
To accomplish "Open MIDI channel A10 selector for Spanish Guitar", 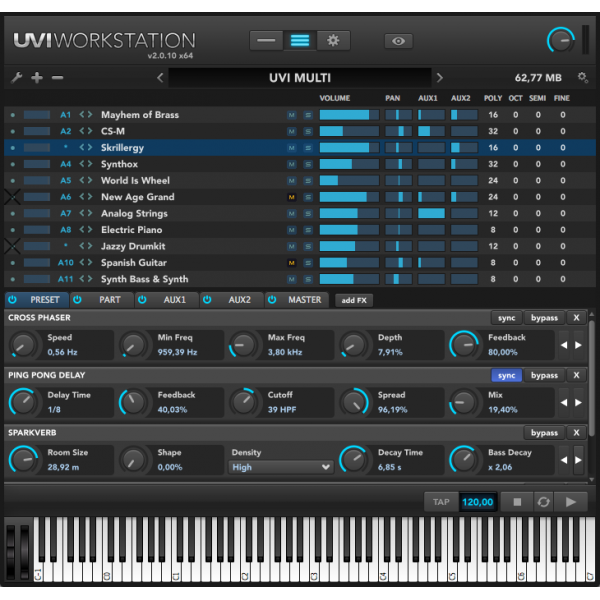I will tap(65, 263).
